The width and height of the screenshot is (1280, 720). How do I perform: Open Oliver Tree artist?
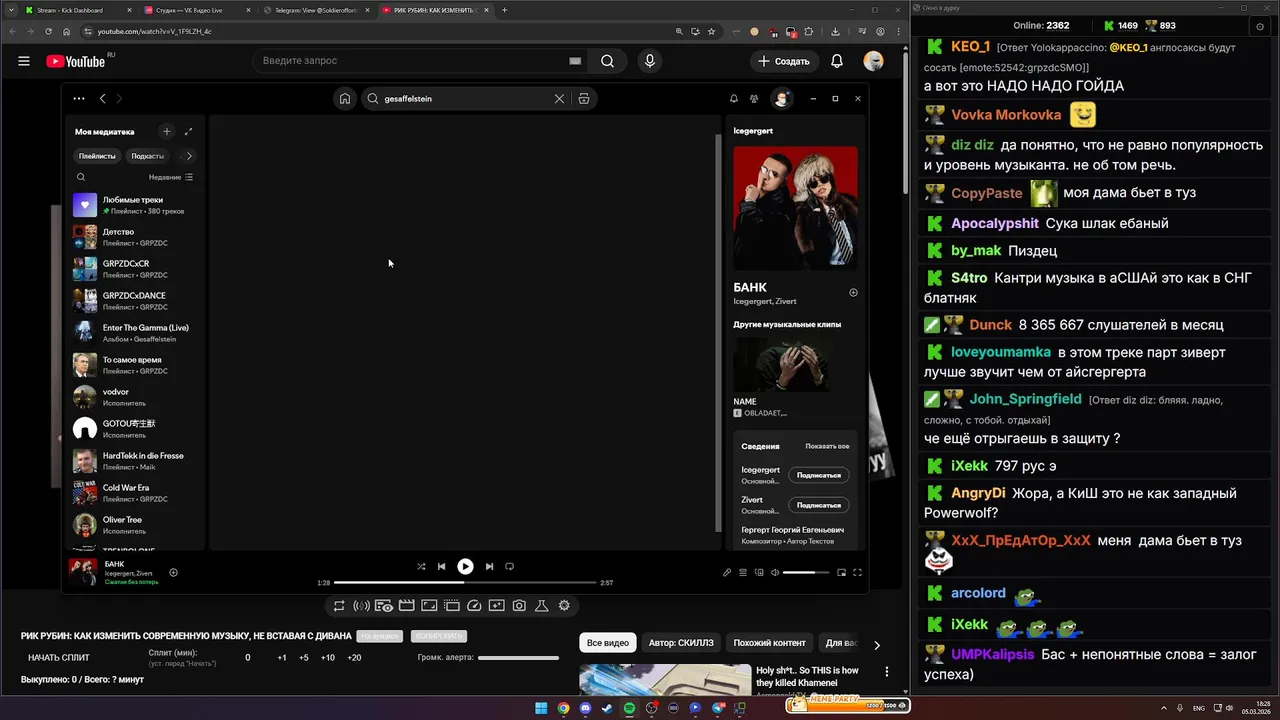135,525
